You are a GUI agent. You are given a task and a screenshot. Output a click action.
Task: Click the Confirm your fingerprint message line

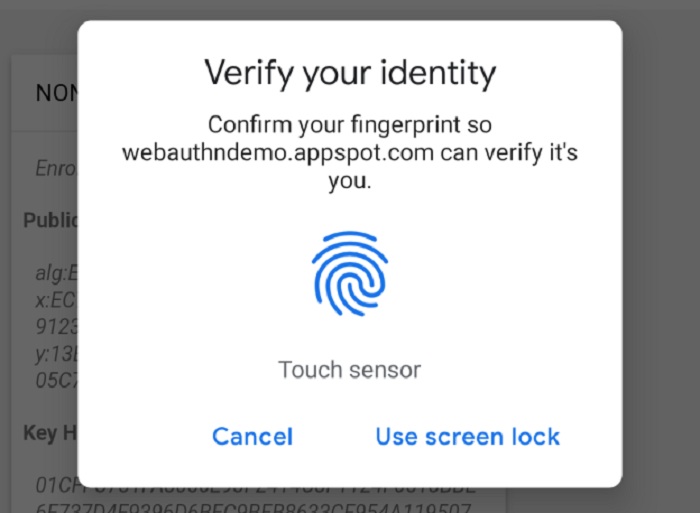350,125
